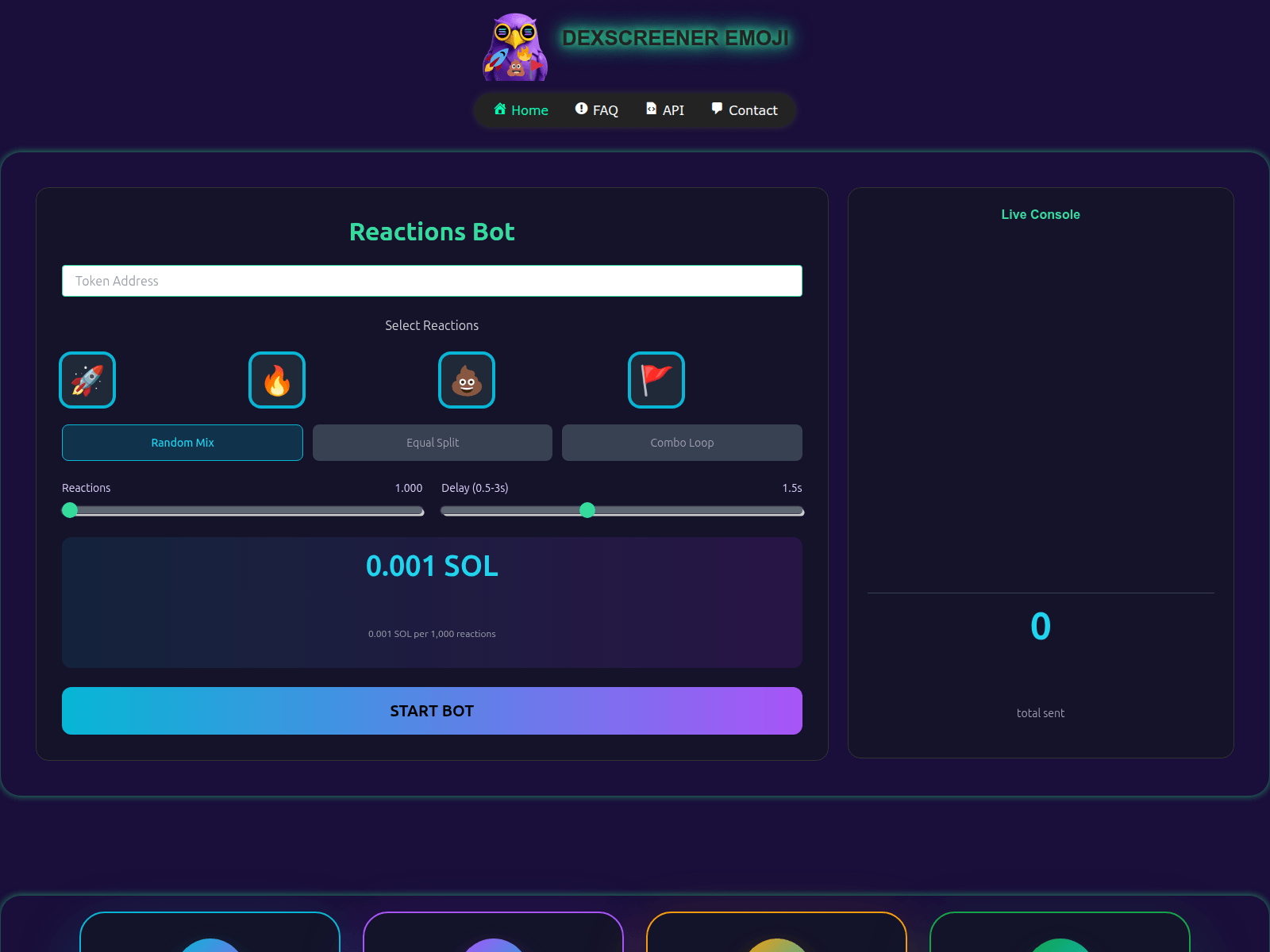Toggle the rocket reaction
The height and width of the screenshot is (952, 1270).
pos(87,380)
